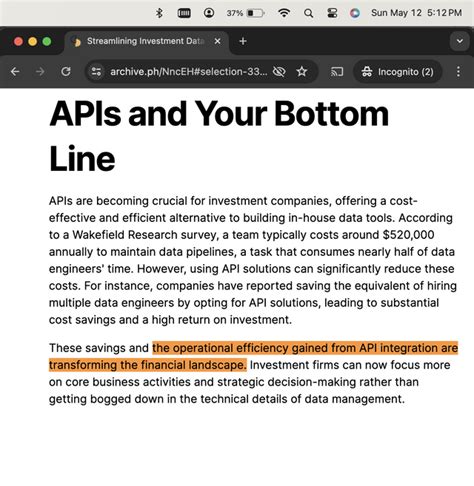Close the Streamlining Investment Data tab

pos(217,41)
